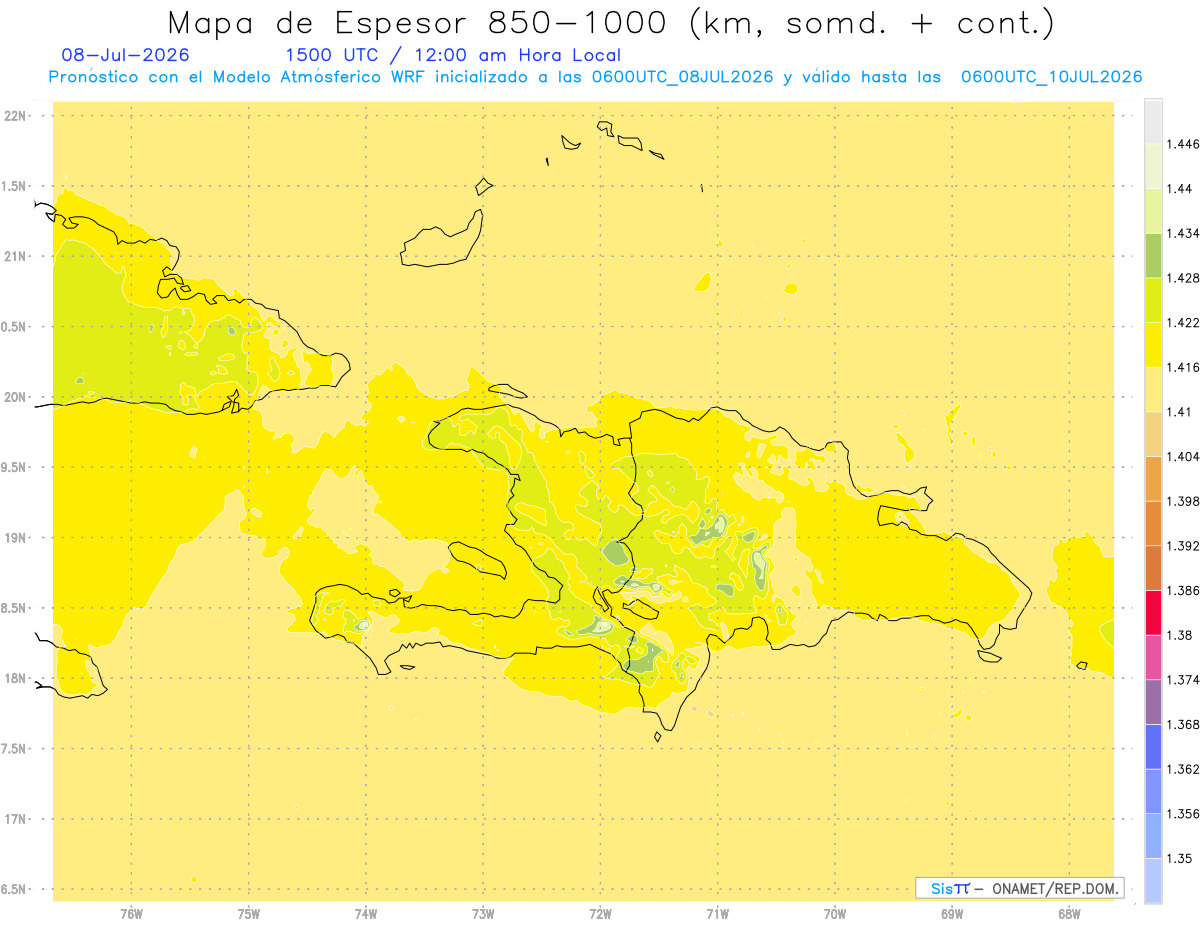Click the '17N' latitude label
The height and width of the screenshot is (927, 1200).
coord(16,819)
